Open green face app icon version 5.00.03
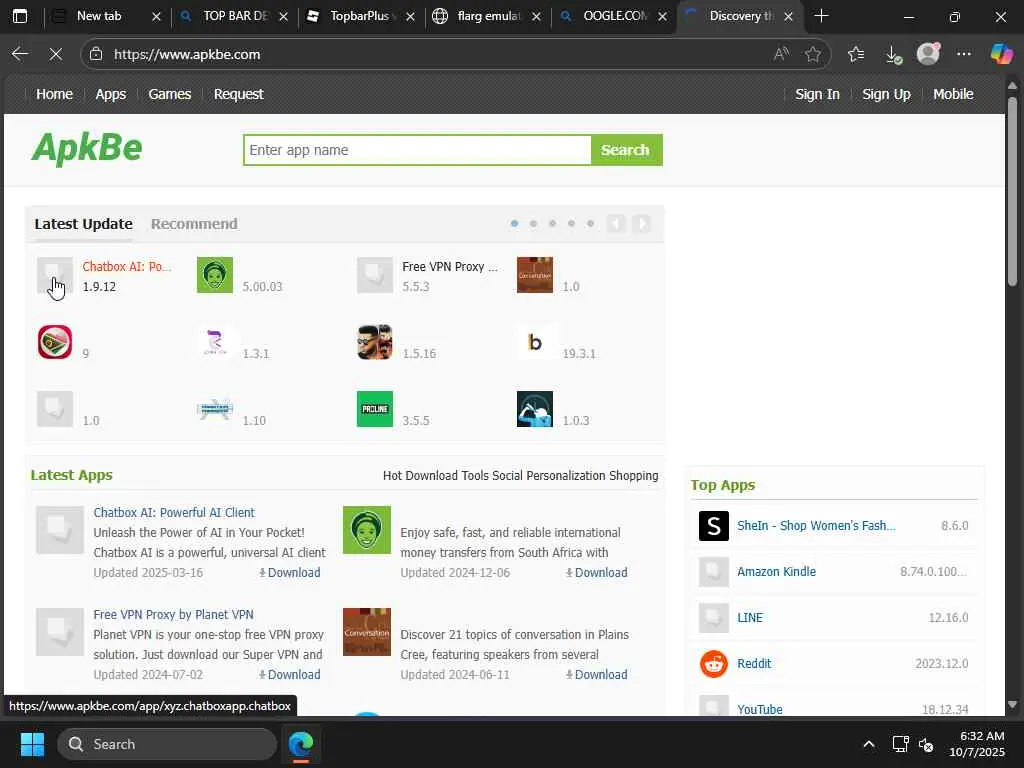This screenshot has width=1024, height=768. [215, 275]
